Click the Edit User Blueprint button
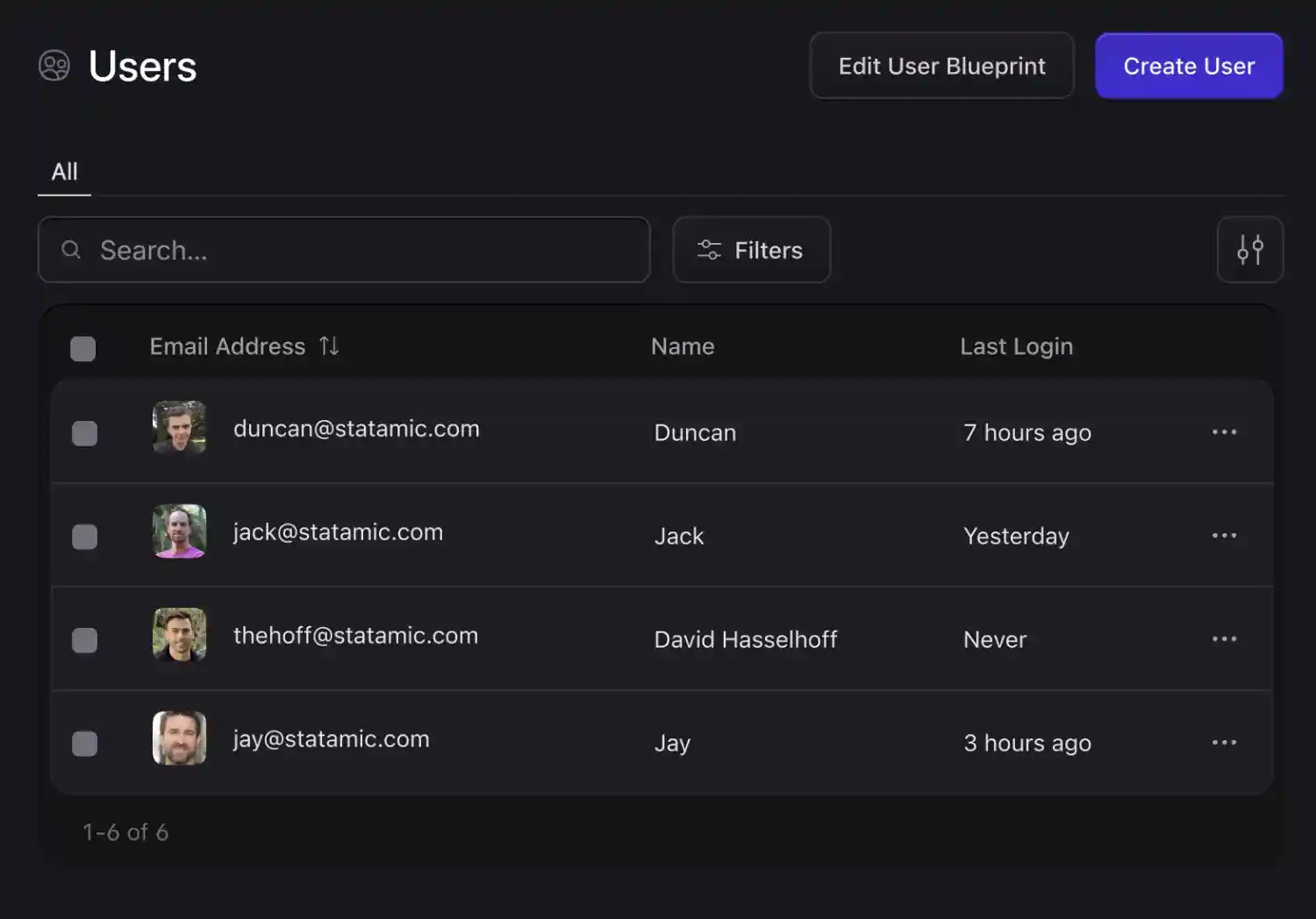This screenshot has height=919, width=1316. (941, 65)
